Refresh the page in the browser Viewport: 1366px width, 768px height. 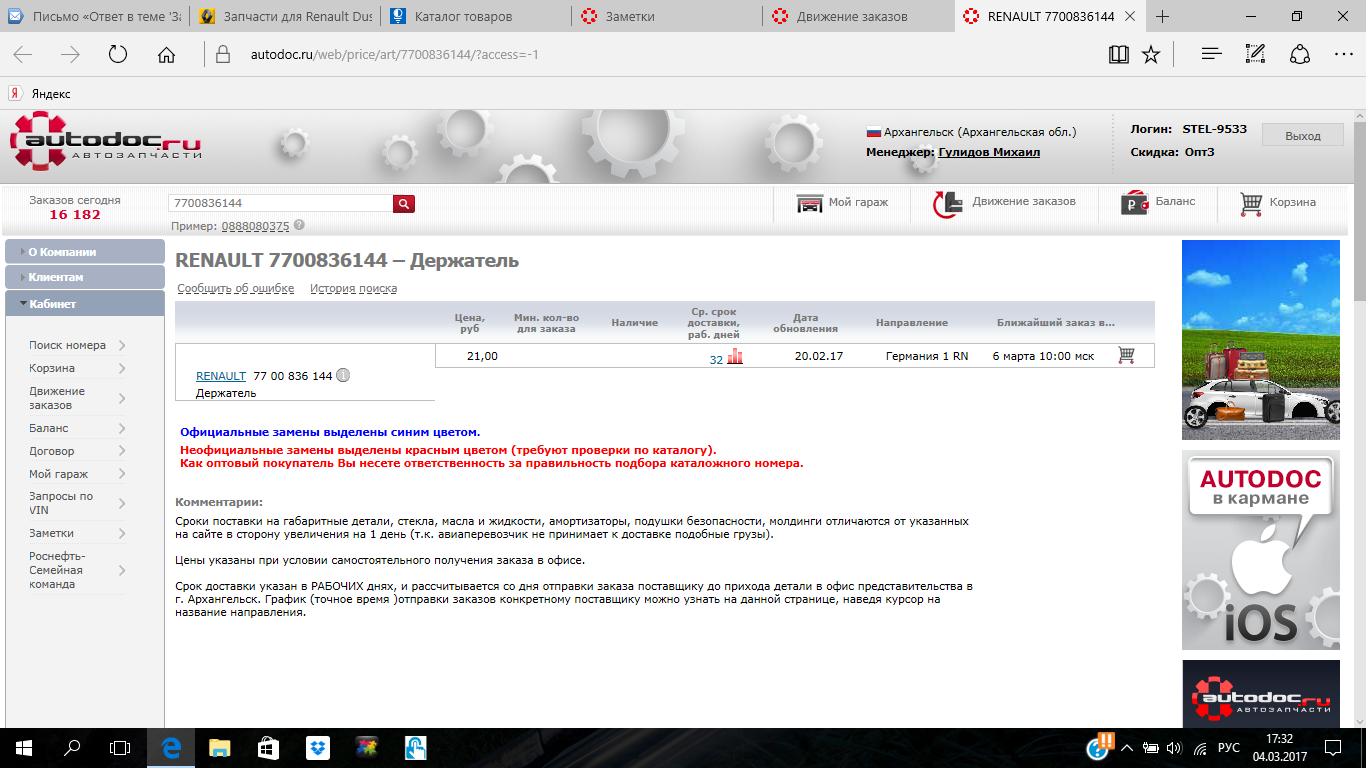click(x=118, y=55)
